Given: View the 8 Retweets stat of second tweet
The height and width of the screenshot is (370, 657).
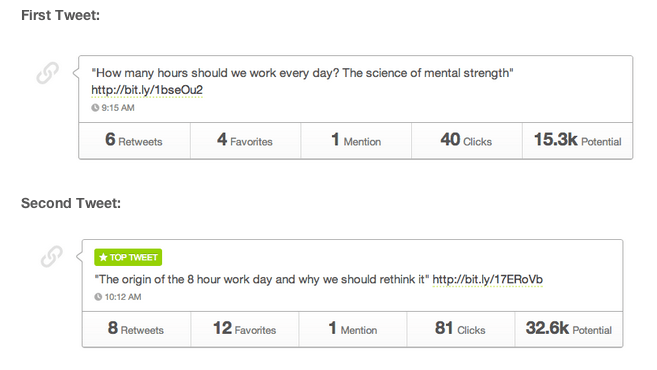Looking at the screenshot, I should click(137, 329).
